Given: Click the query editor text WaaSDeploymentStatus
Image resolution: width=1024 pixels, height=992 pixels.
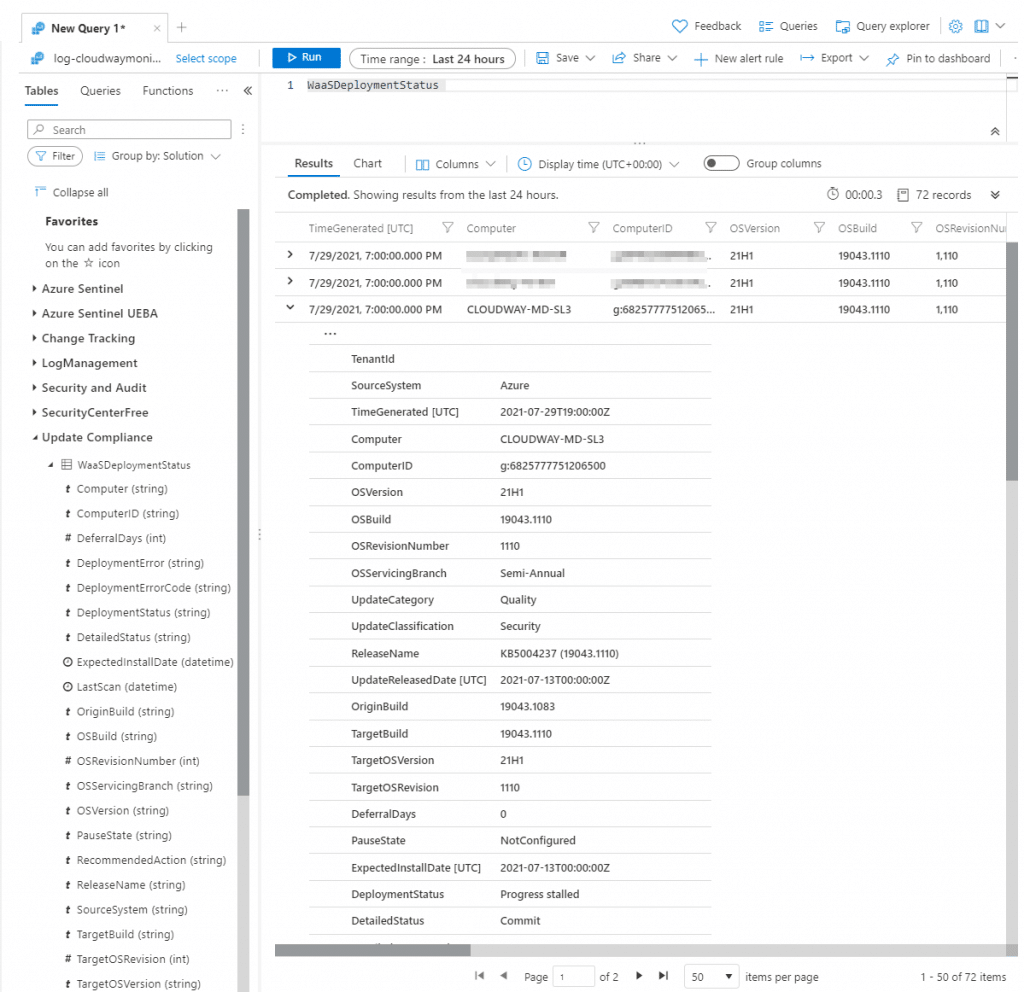Looking at the screenshot, I should (x=373, y=85).
